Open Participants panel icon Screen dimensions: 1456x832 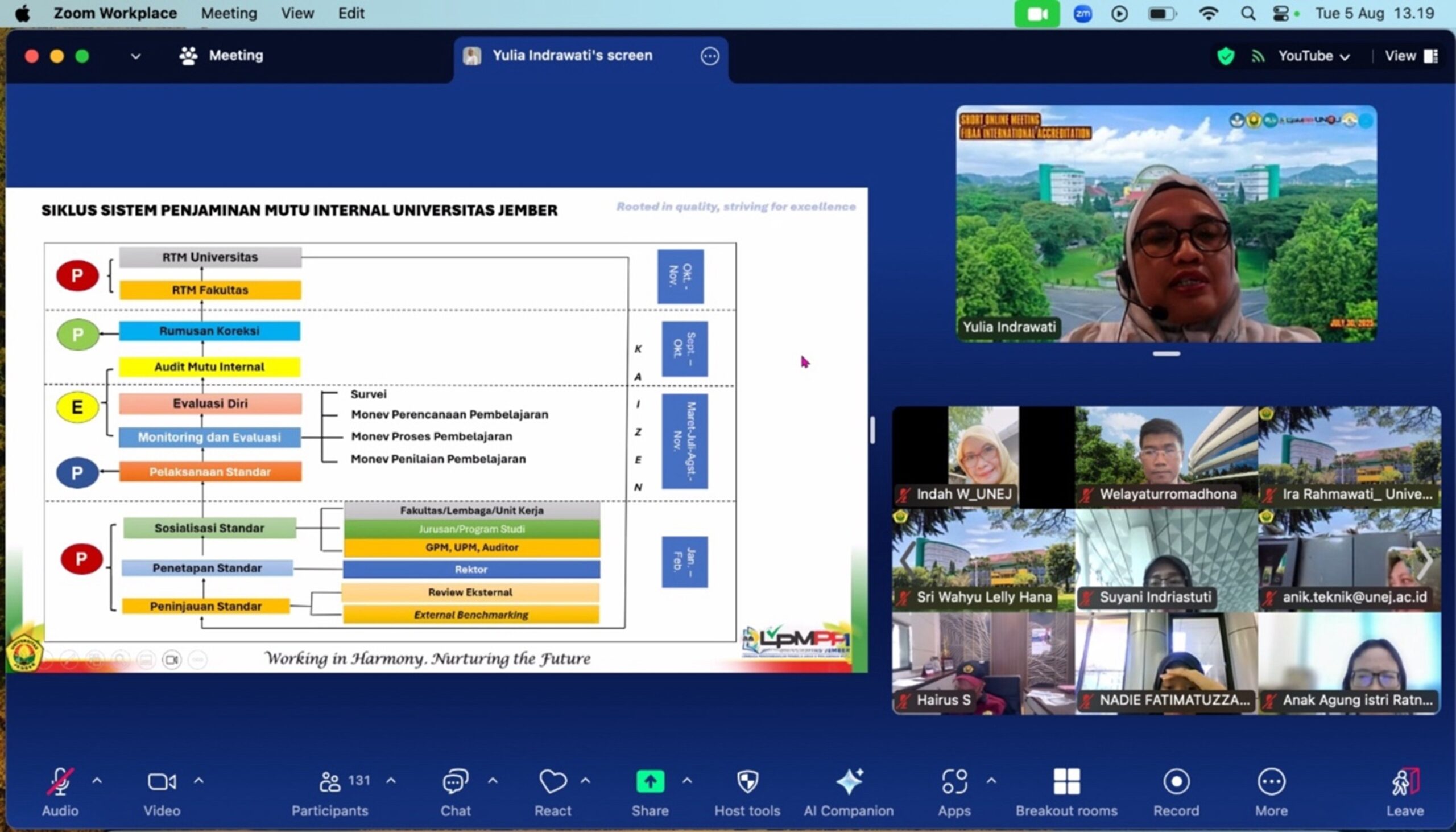click(329, 782)
